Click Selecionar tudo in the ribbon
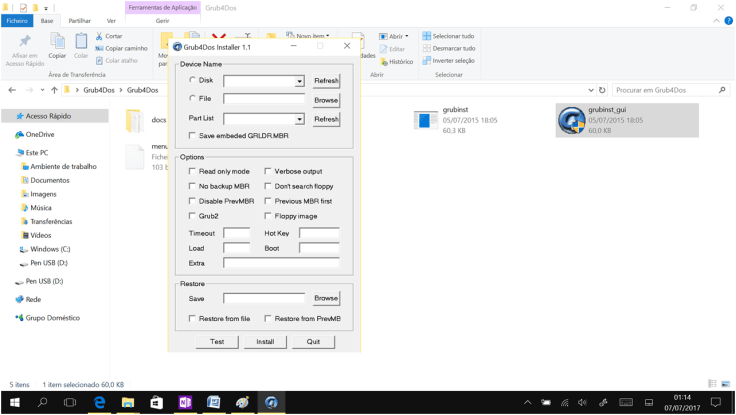The image size is (736, 415). 448,36
